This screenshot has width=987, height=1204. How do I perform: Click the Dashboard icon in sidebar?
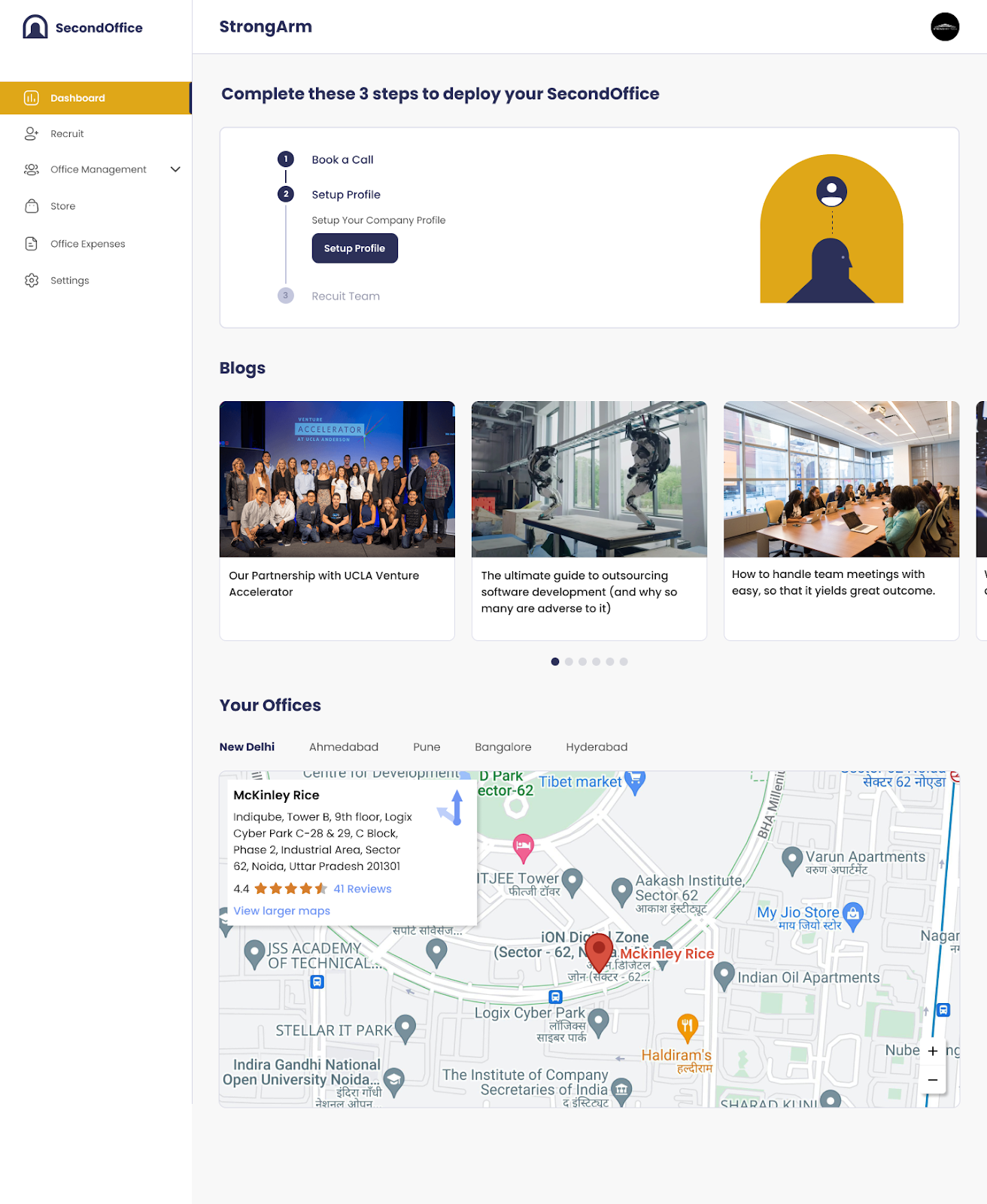click(x=32, y=98)
